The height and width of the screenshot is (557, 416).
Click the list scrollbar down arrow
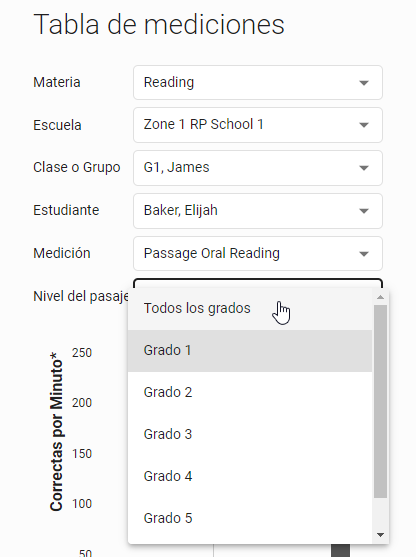pos(380,535)
